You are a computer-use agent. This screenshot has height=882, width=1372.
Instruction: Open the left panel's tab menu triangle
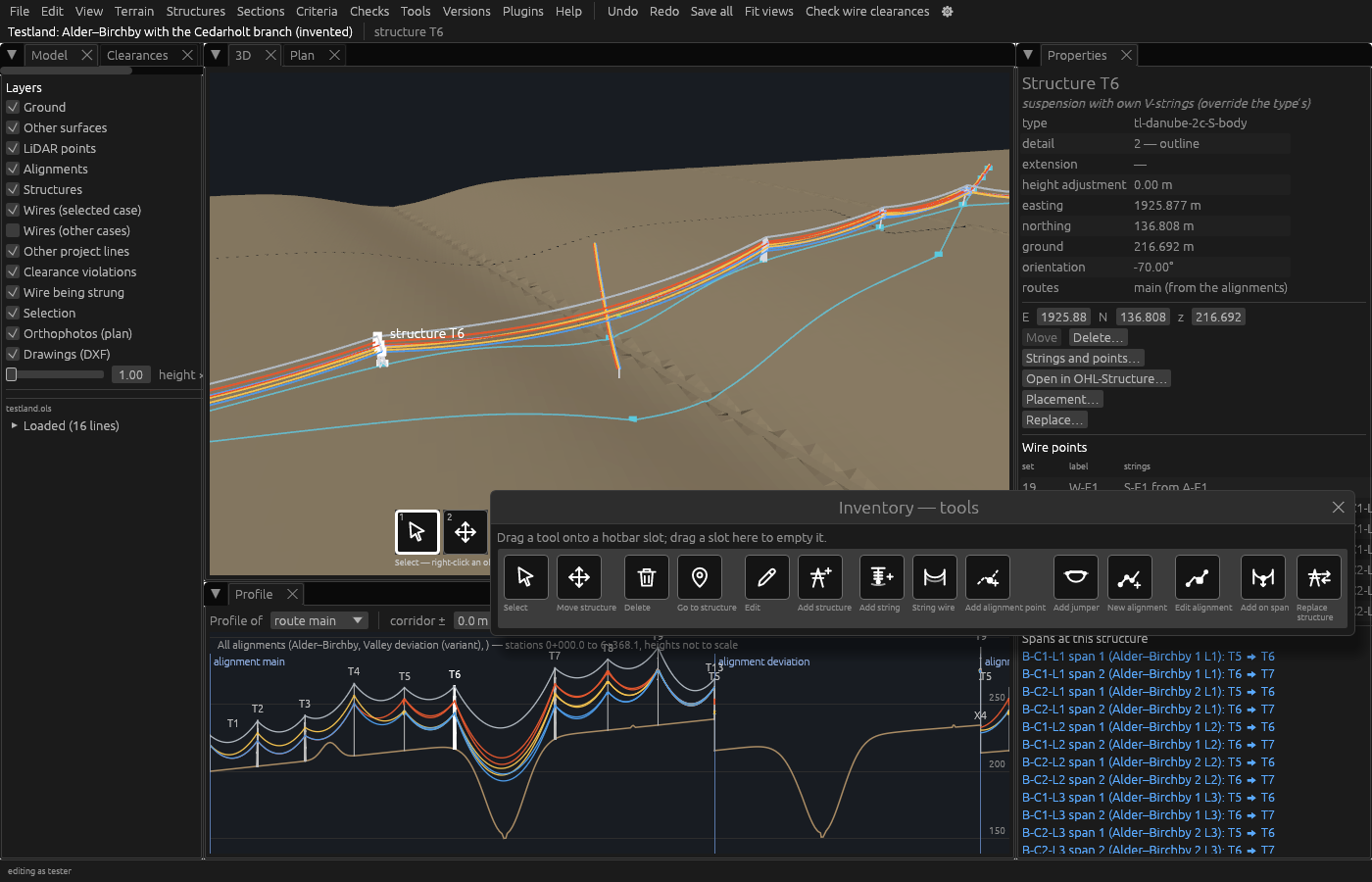click(12, 55)
